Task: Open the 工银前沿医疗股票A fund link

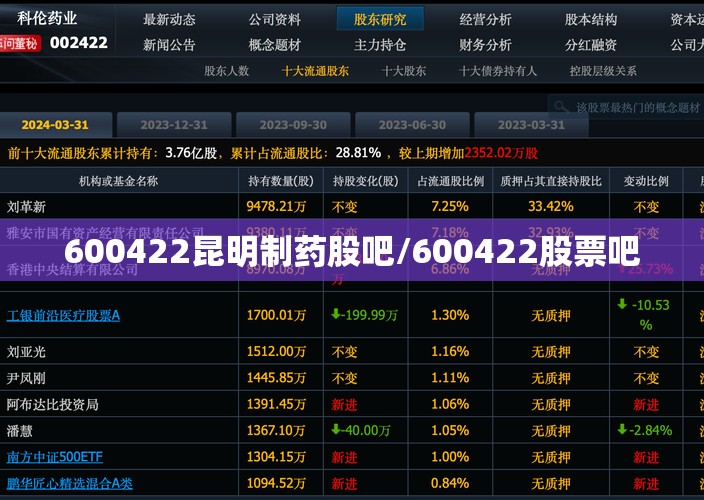Action: click(63, 316)
